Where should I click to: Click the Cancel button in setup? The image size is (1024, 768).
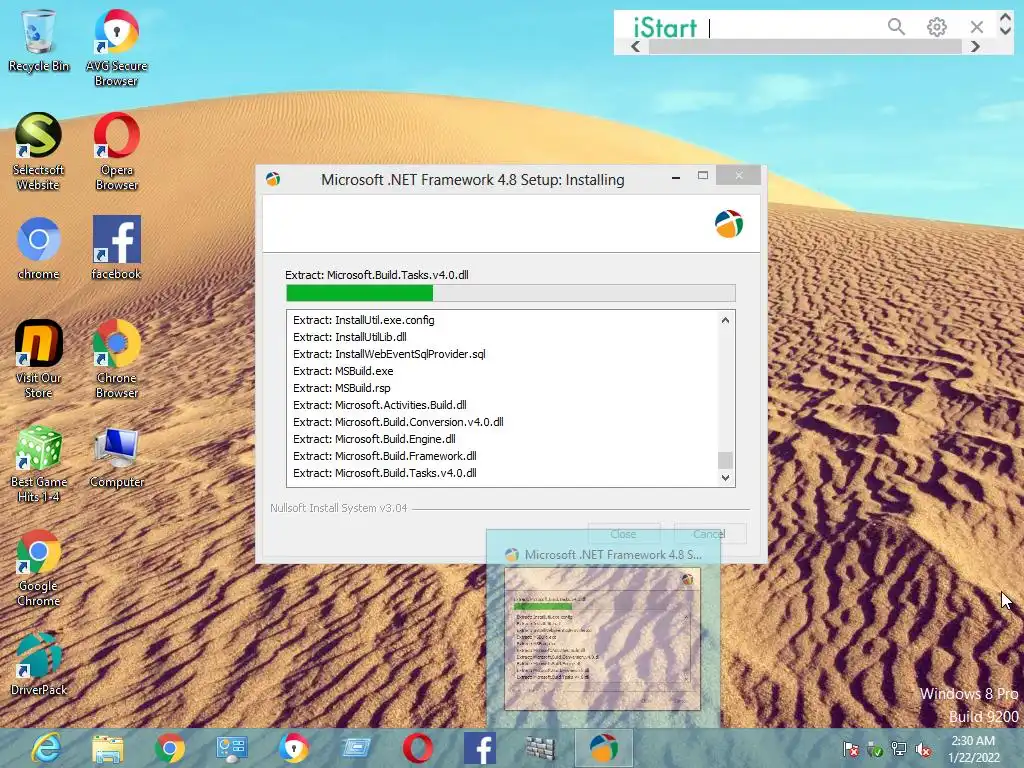point(710,534)
